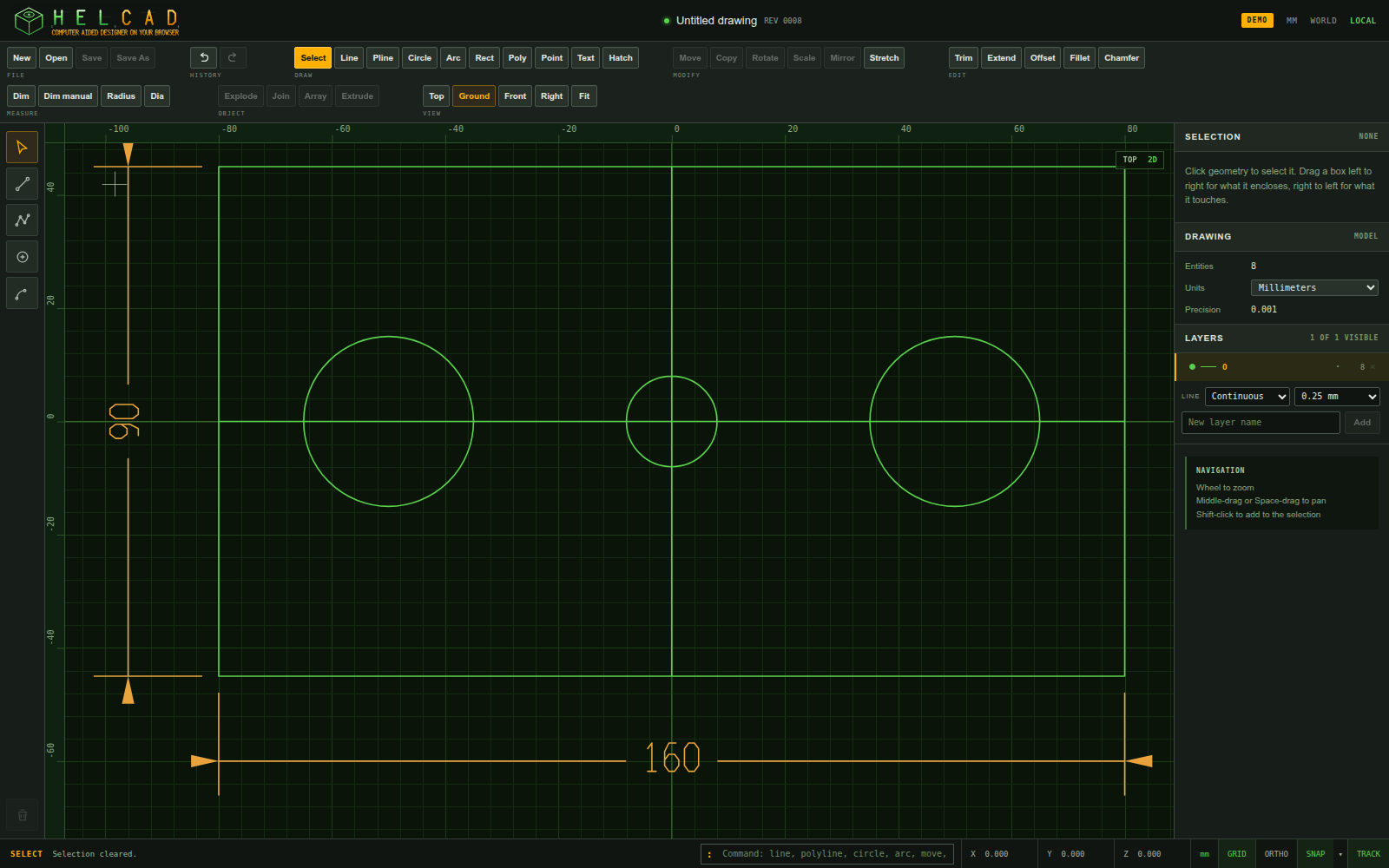Switch to Ground view

click(474, 96)
